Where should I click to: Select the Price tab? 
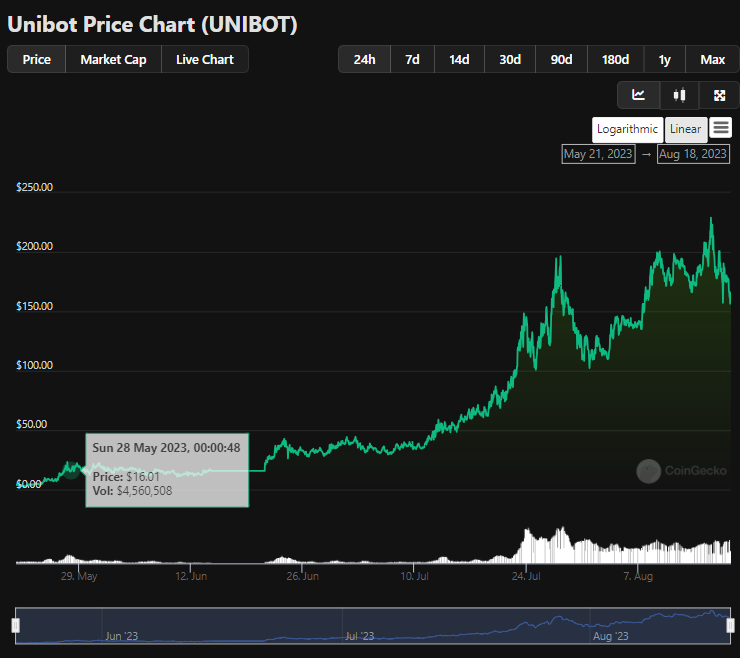click(x=36, y=59)
